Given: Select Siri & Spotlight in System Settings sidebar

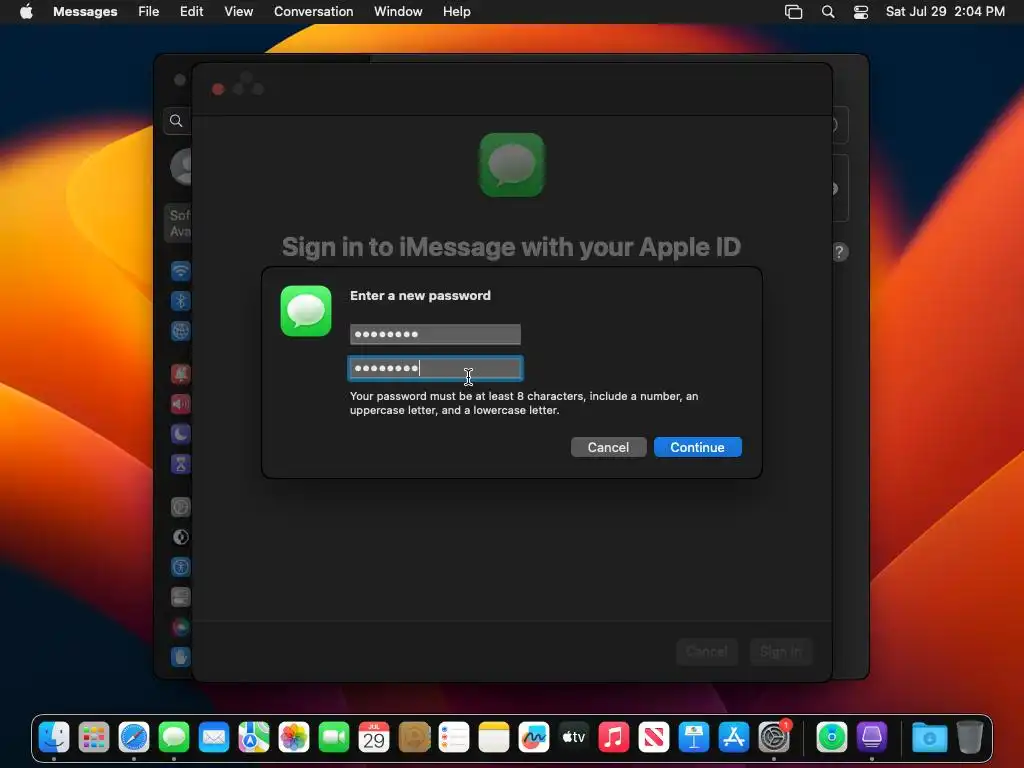Looking at the screenshot, I should (x=180, y=627).
